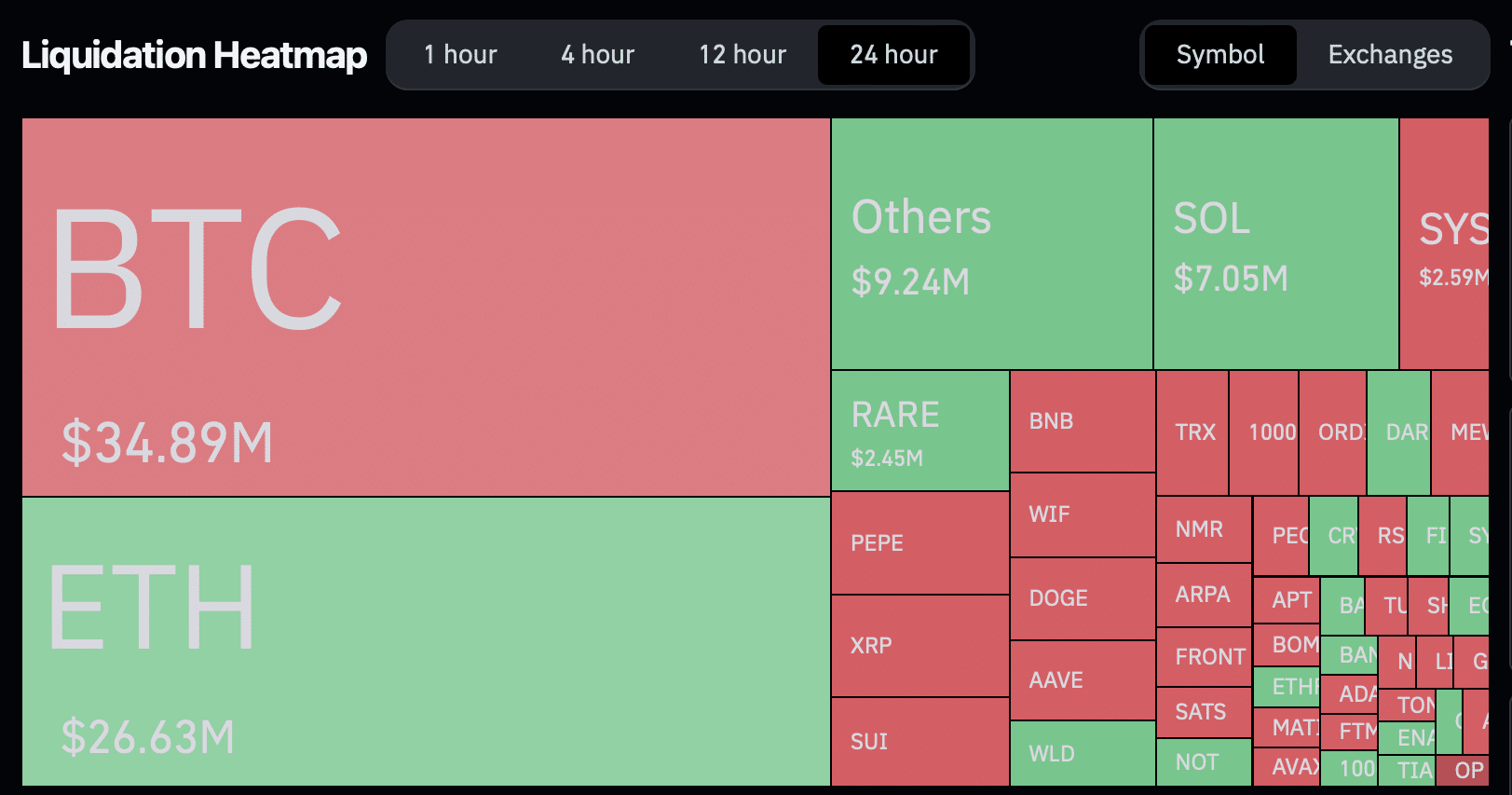
Task: Select the 24 hour timeframe tab
Action: (x=893, y=55)
